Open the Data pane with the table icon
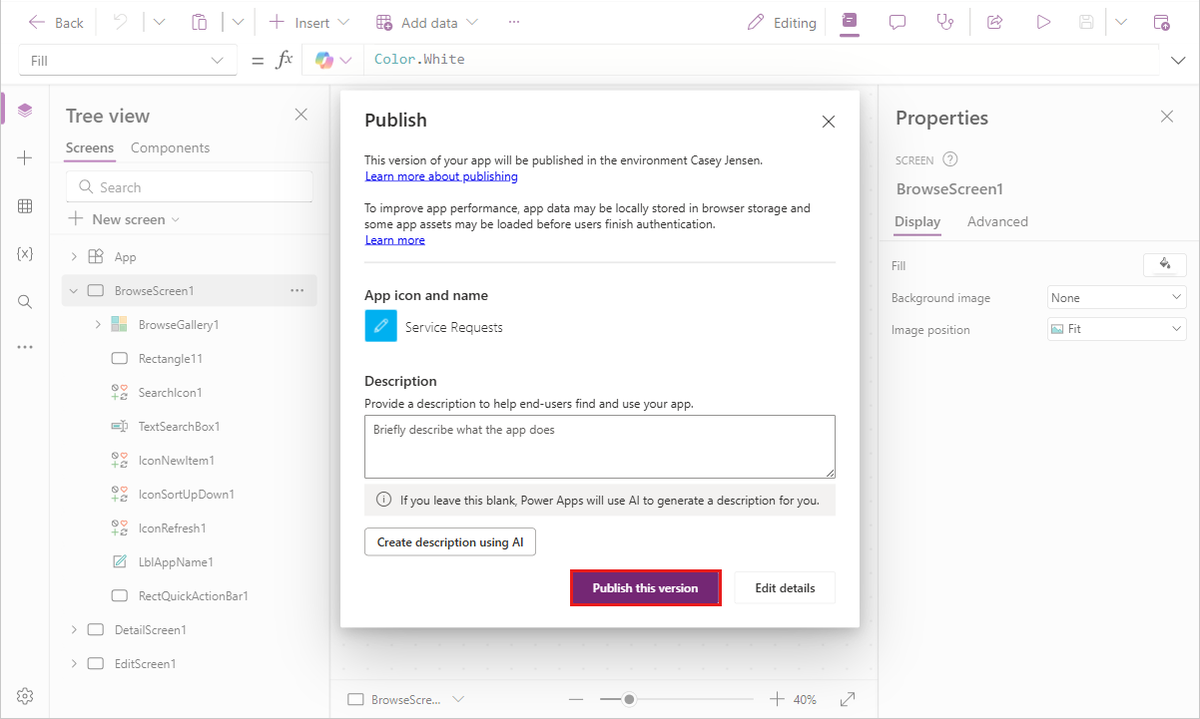The image size is (1200, 719). (25, 206)
